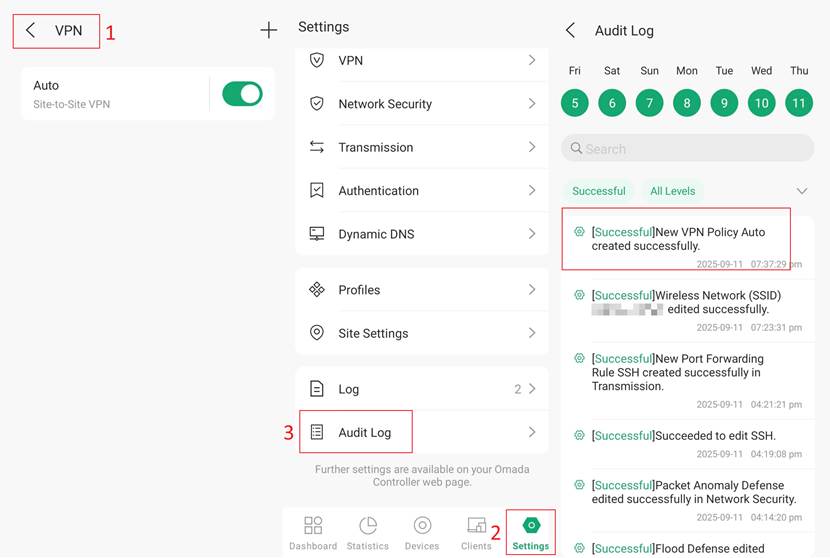This screenshot has height=558, width=830.
Task: Click the Site Settings location pin icon
Action: [317, 333]
